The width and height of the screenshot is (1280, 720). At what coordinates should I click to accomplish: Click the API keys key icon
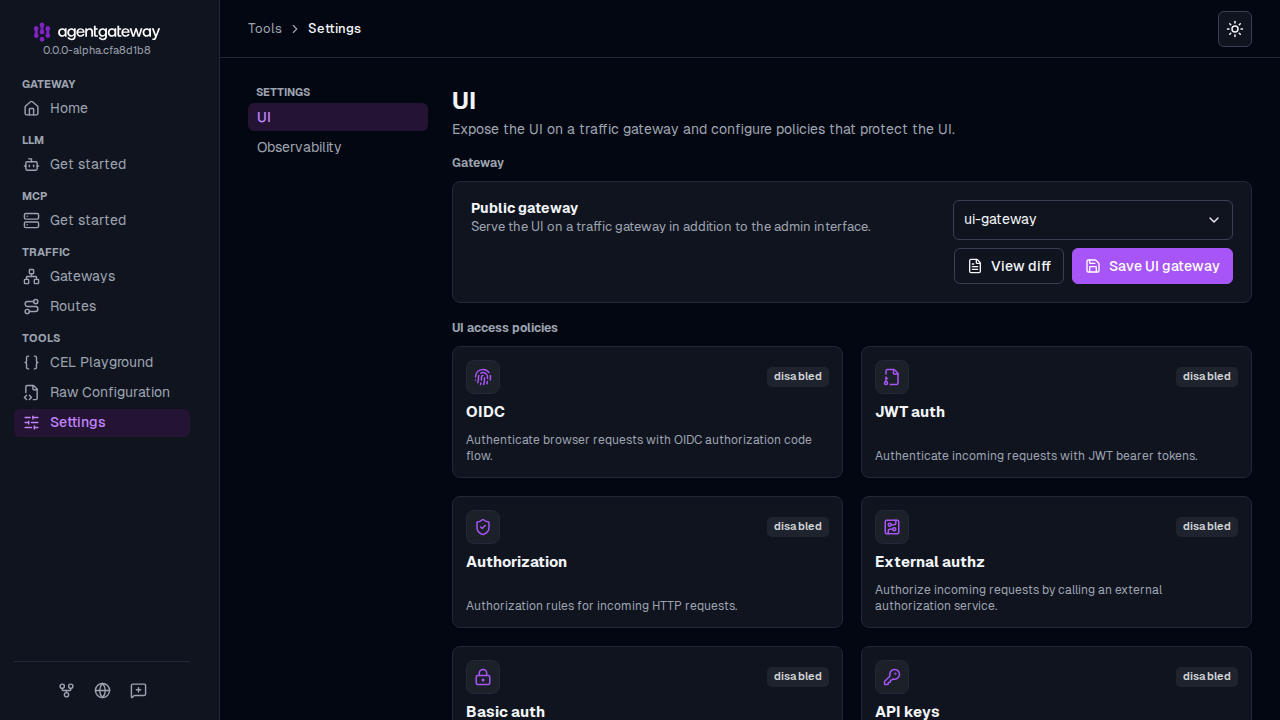[892, 677]
